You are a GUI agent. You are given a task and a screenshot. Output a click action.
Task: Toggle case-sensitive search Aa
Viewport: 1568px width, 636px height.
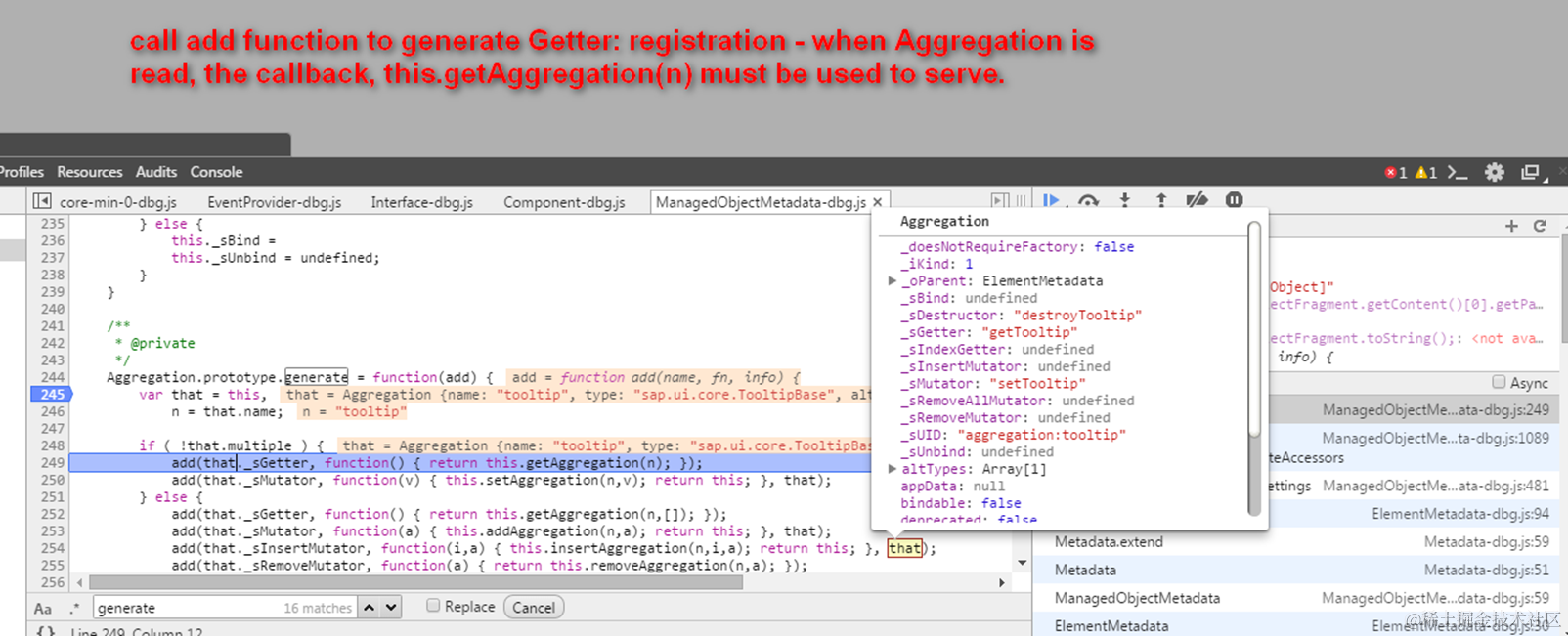click(x=43, y=608)
